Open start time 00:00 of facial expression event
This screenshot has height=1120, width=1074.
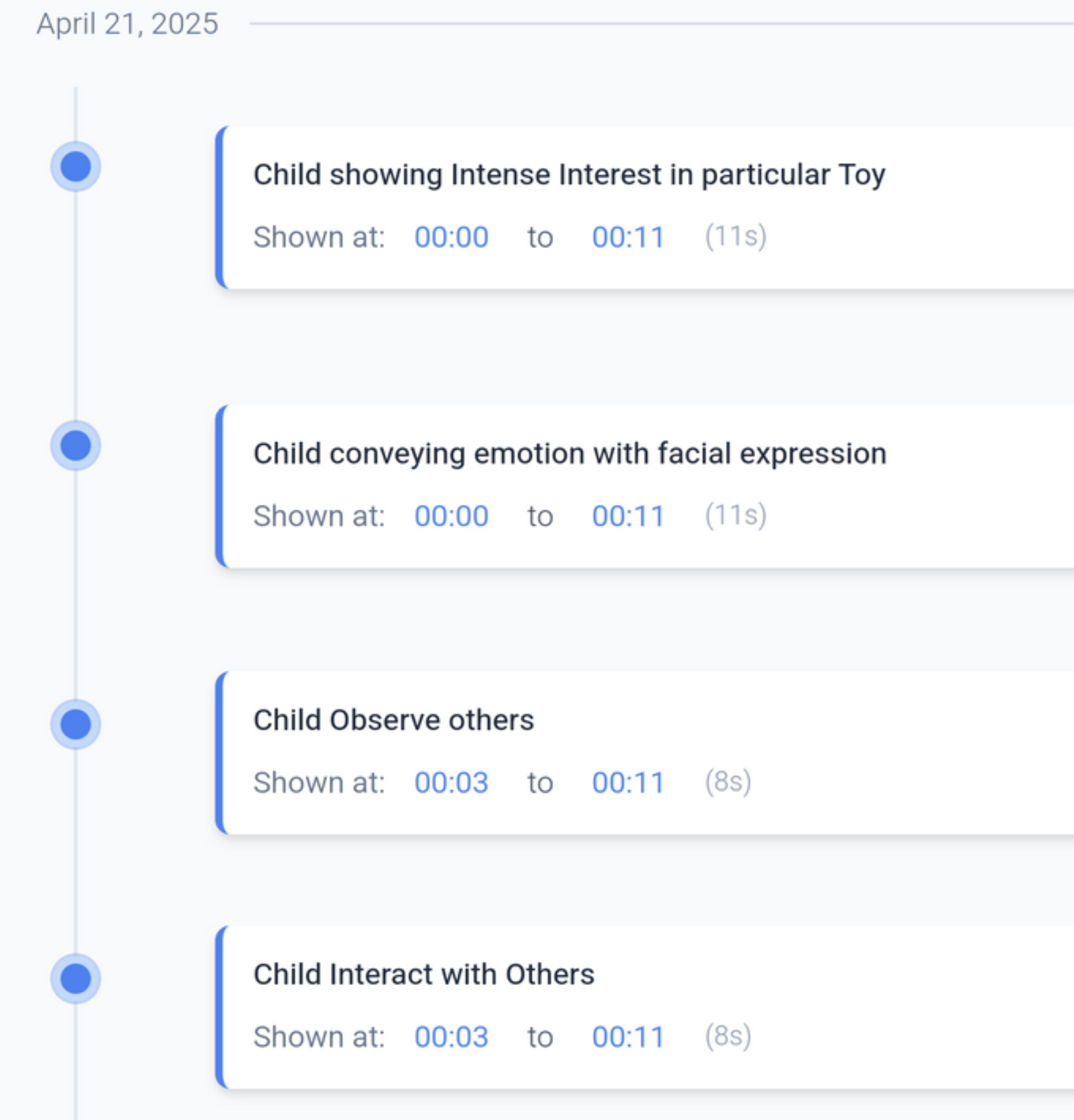click(452, 516)
